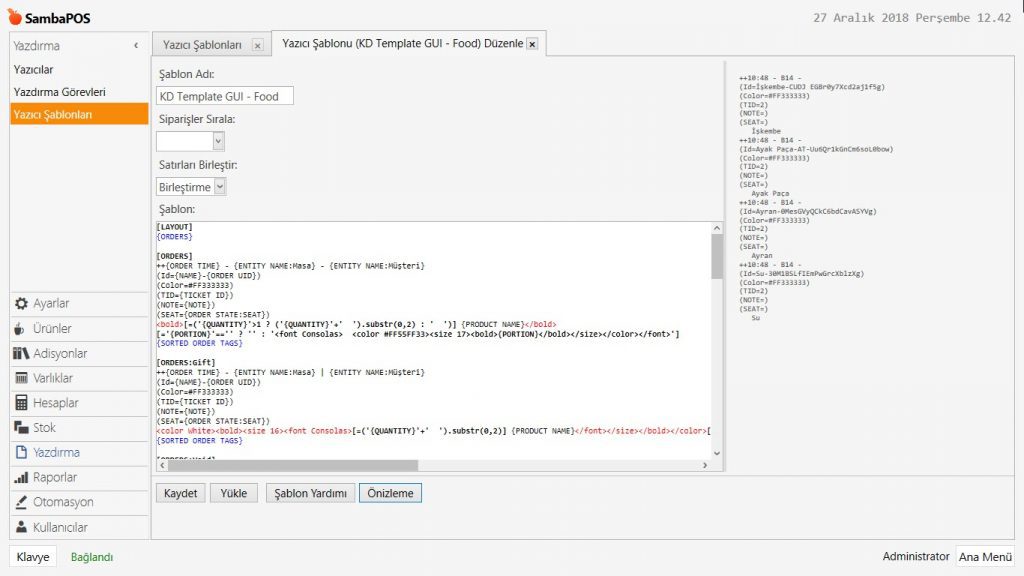Select the Otomasyon pencil icon
Screen dimensions: 1024x576
click(22, 502)
